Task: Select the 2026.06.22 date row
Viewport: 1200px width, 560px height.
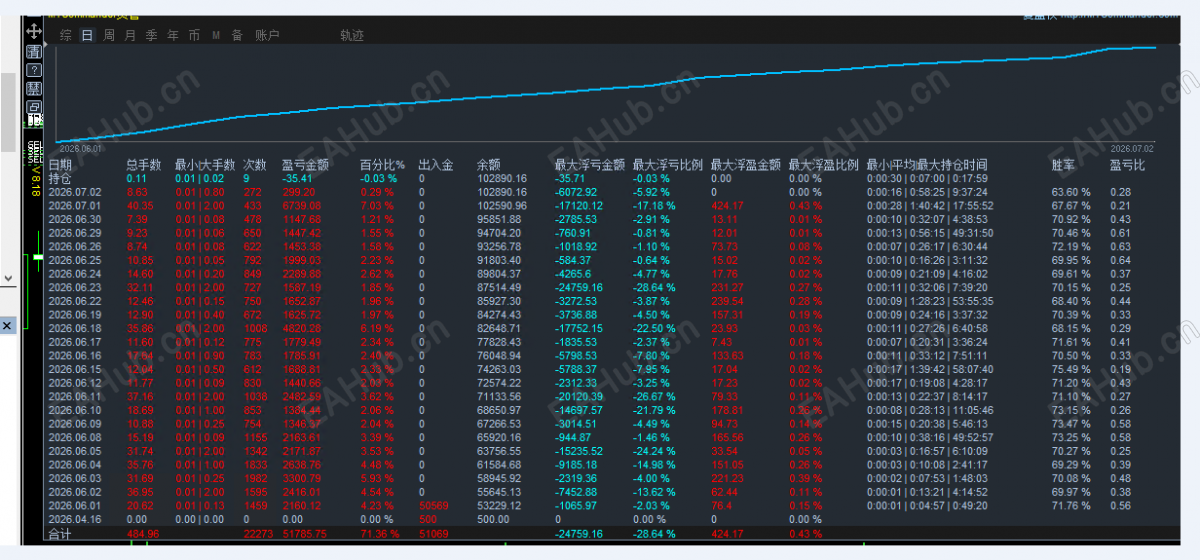Action: coord(75,301)
